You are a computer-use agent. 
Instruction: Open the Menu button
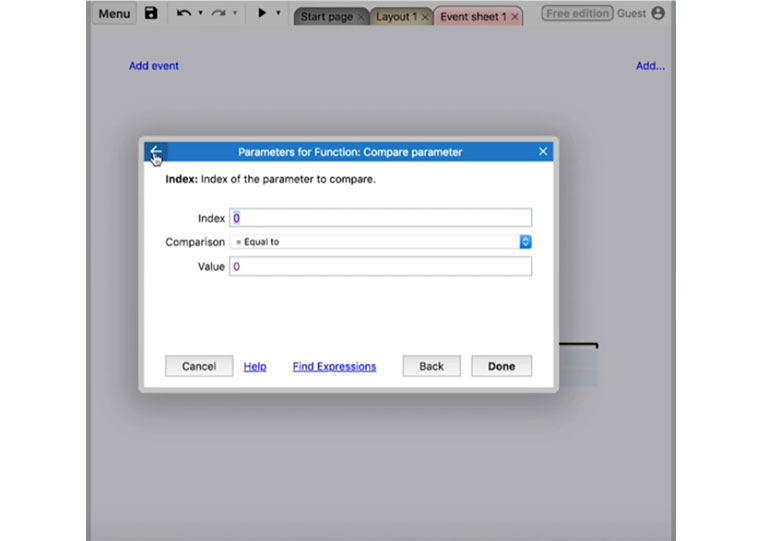click(x=114, y=14)
